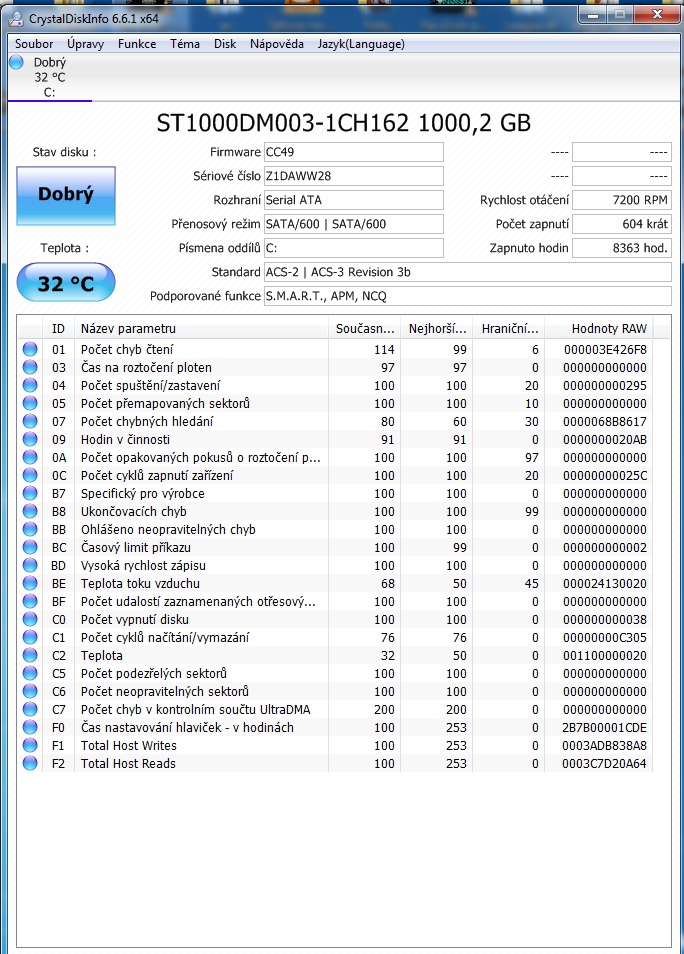Click status orb for ID B7 row
Viewport: 684px width, 954px height.
pyautogui.click(x=30, y=493)
